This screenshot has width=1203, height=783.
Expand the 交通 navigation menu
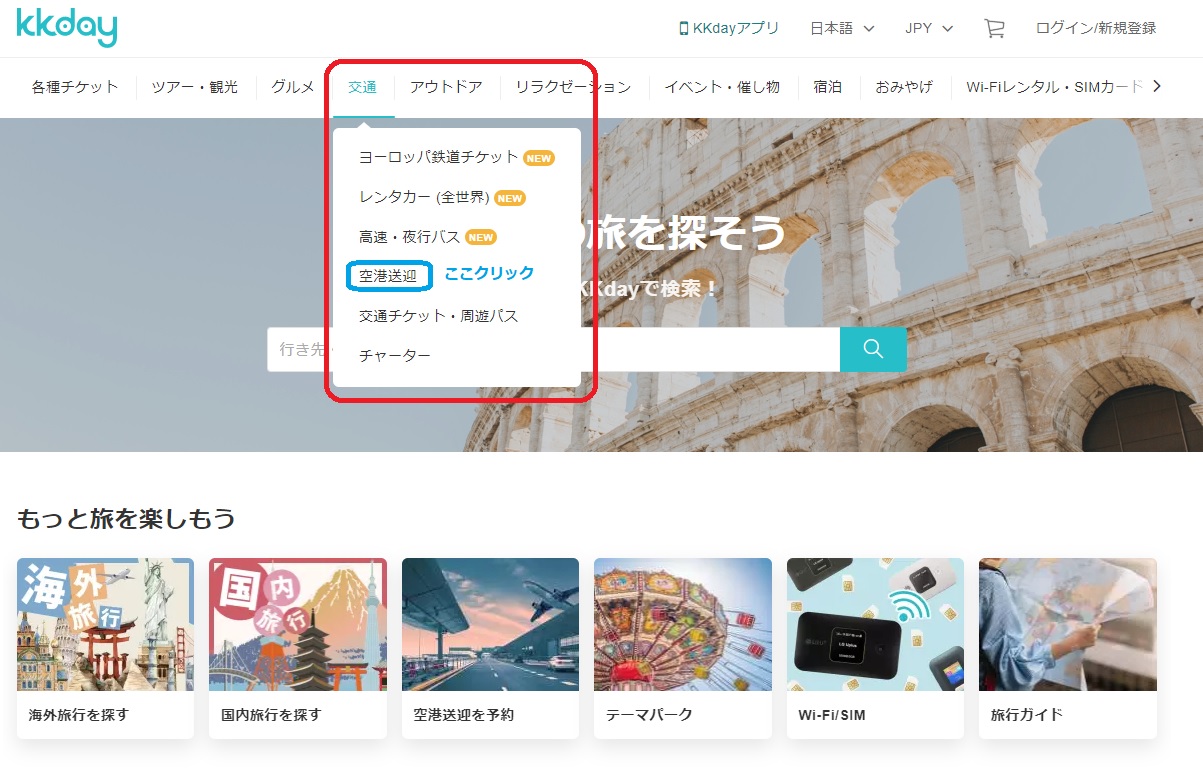[361, 87]
